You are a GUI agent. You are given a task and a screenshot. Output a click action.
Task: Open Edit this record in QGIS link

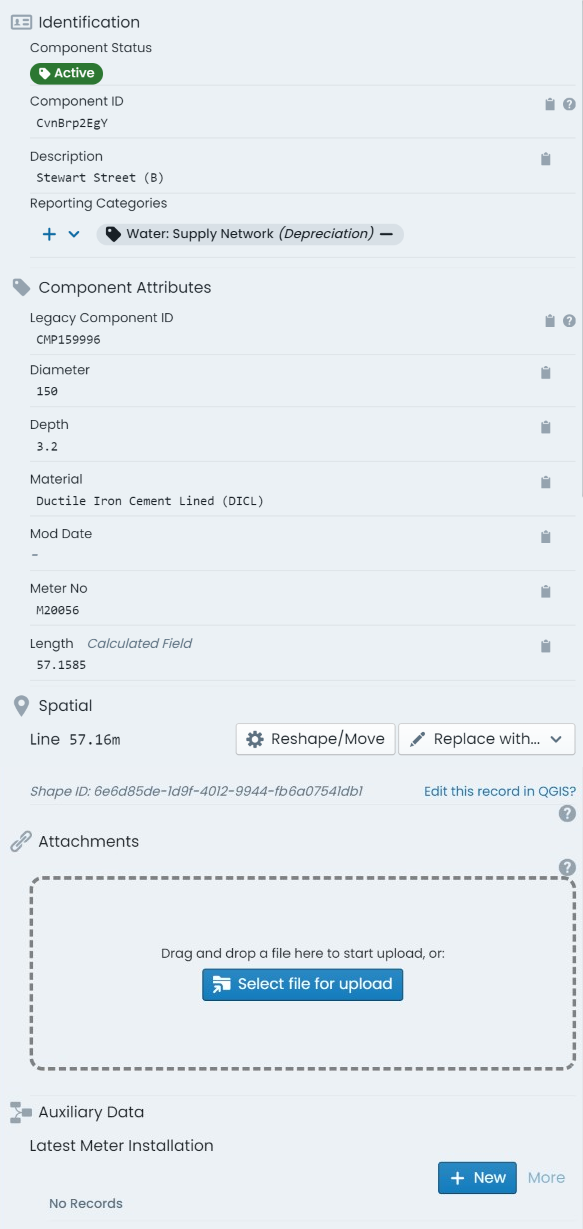500,791
